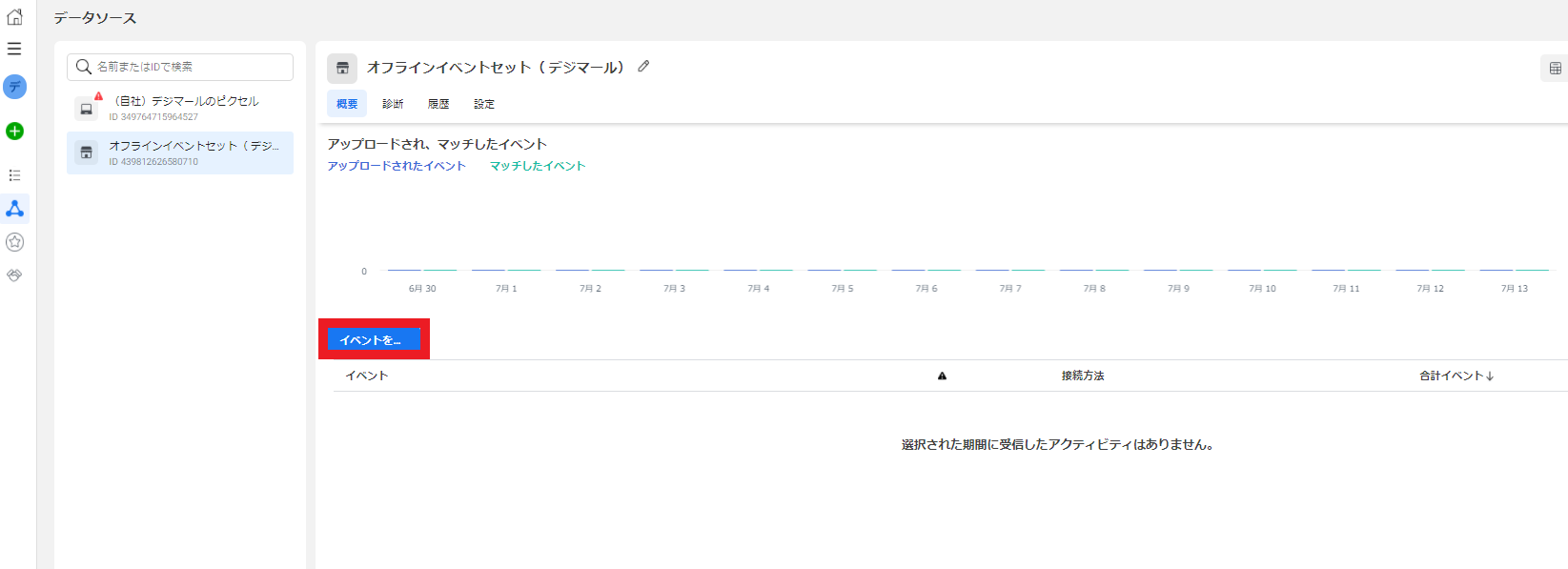Screen dimensions: 1568x569
Task: Sort by 合計イベント column arrow
Action: pyautogui.click(x=1490, y=376)
